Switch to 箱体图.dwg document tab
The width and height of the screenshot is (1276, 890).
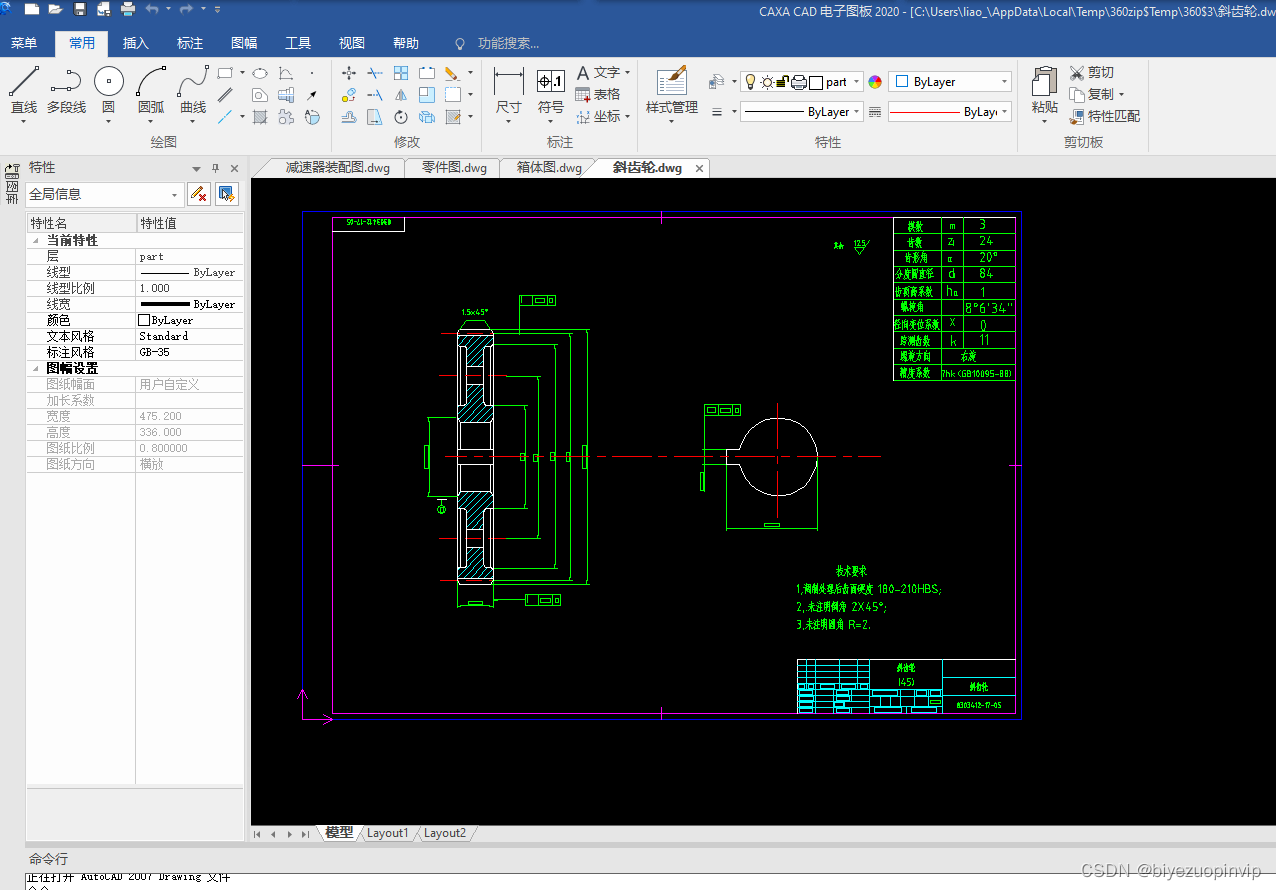tap(549, 168)
